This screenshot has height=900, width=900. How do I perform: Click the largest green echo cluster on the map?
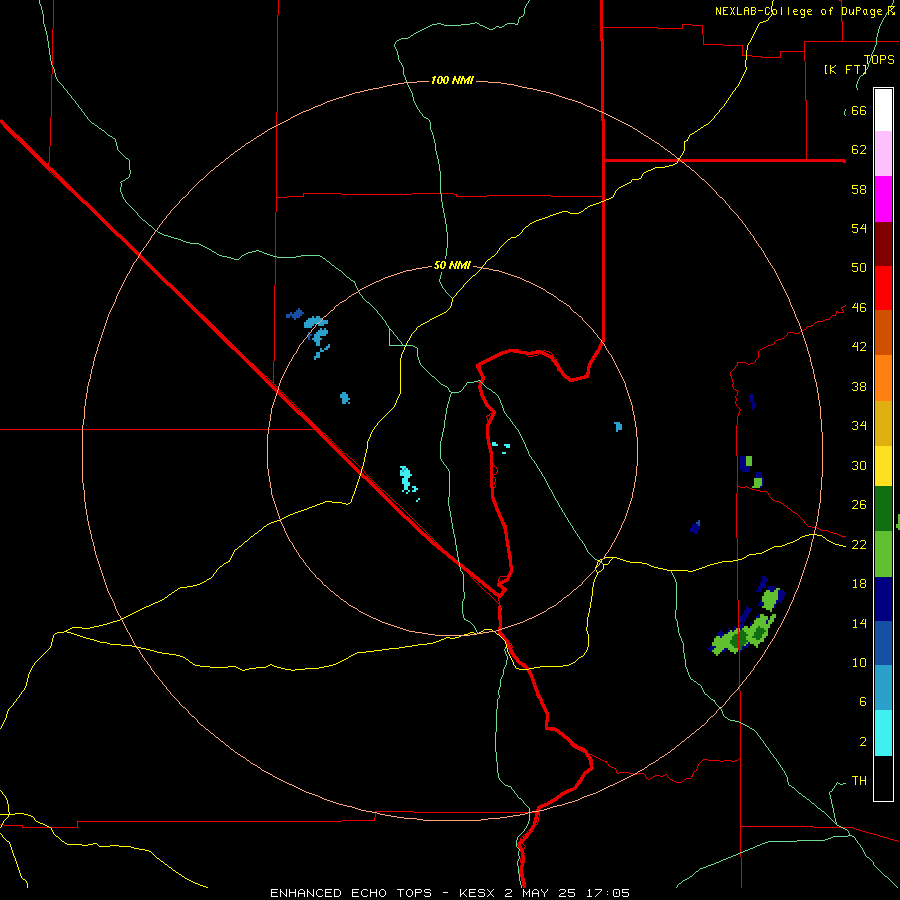[x=742, y=634]
